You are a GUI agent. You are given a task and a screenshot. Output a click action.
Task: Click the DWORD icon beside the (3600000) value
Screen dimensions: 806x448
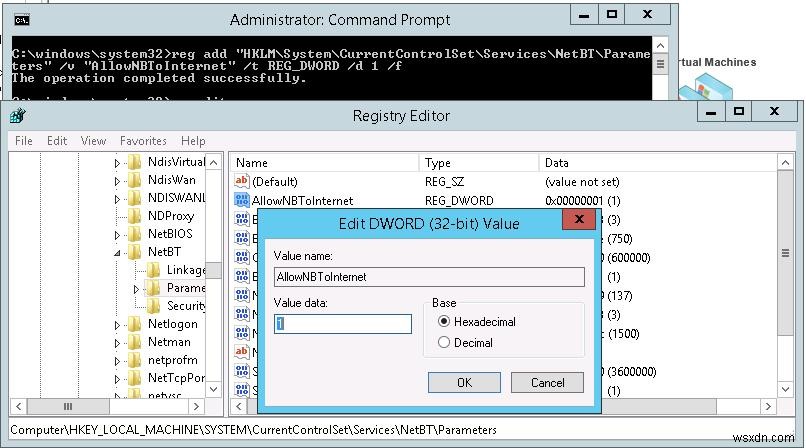pyautogui.click(x=242, y=371)
